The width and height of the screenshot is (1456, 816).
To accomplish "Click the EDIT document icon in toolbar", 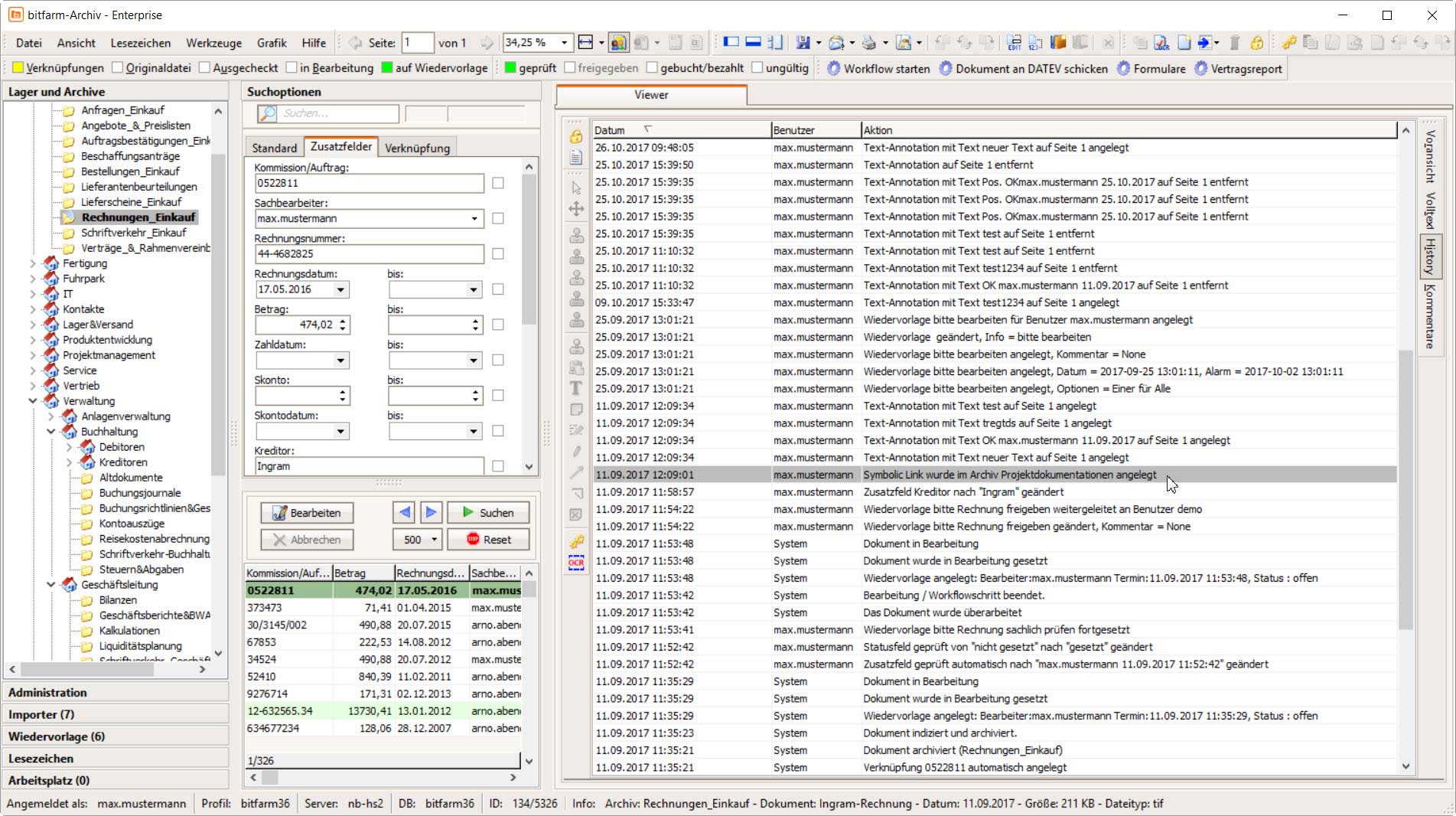I will 1015,43.
